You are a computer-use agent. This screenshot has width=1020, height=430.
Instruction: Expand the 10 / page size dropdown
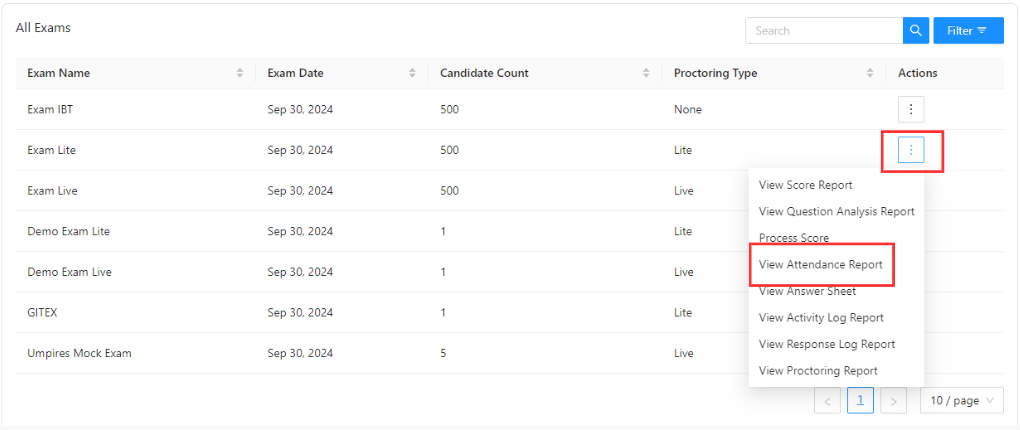click(x=961, y=401)
